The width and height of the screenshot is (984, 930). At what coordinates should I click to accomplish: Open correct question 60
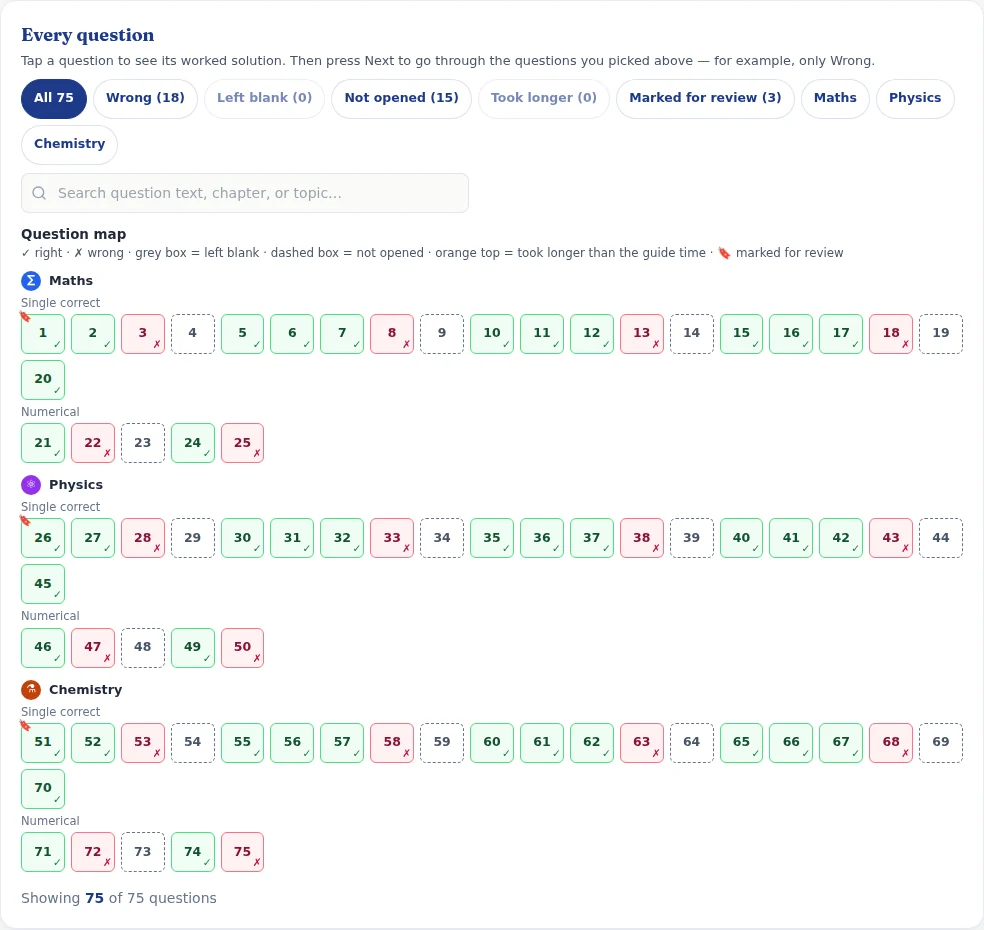492,742
